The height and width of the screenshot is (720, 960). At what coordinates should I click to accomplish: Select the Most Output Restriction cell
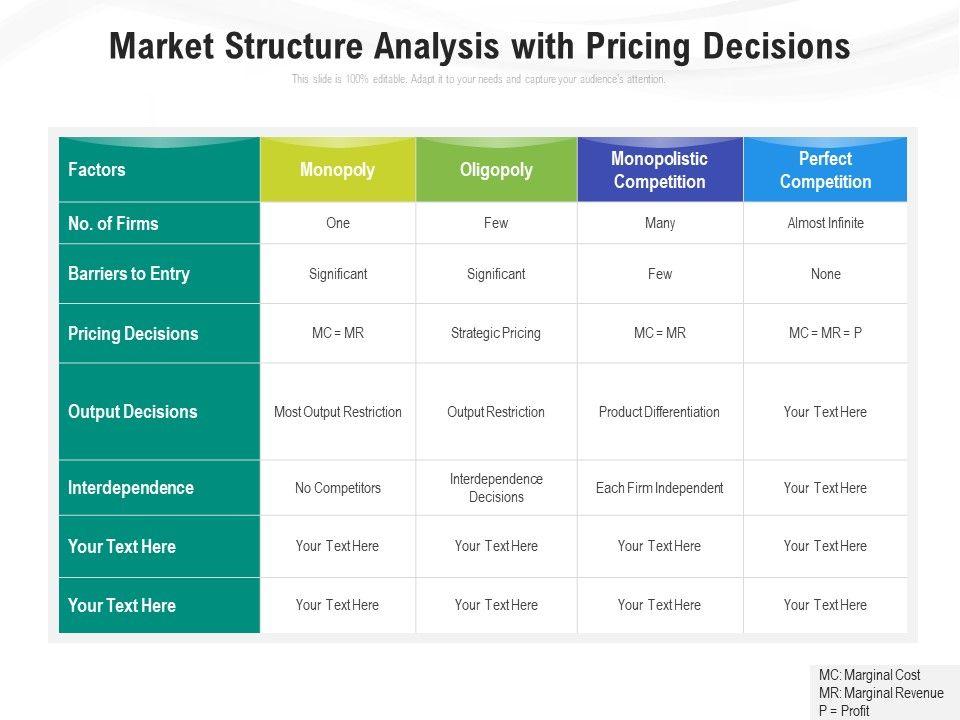pyautogui.click(x=338, y=412)
